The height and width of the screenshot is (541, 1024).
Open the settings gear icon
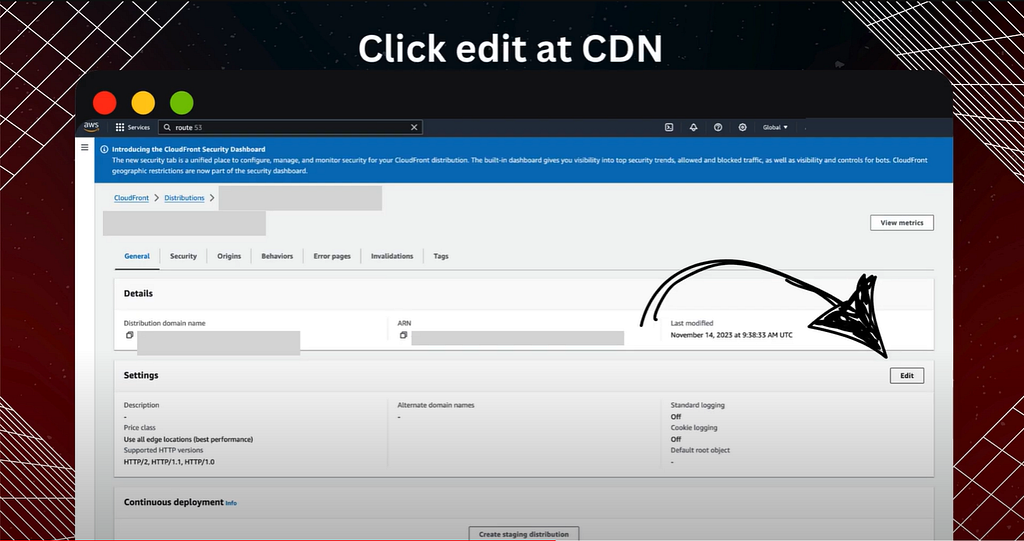coord(742,127)
